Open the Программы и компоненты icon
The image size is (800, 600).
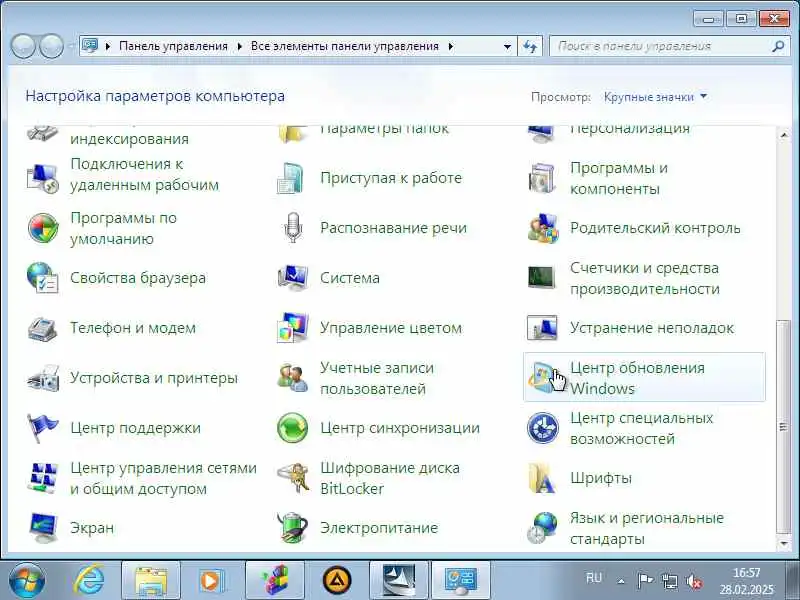tap(542, 178)
